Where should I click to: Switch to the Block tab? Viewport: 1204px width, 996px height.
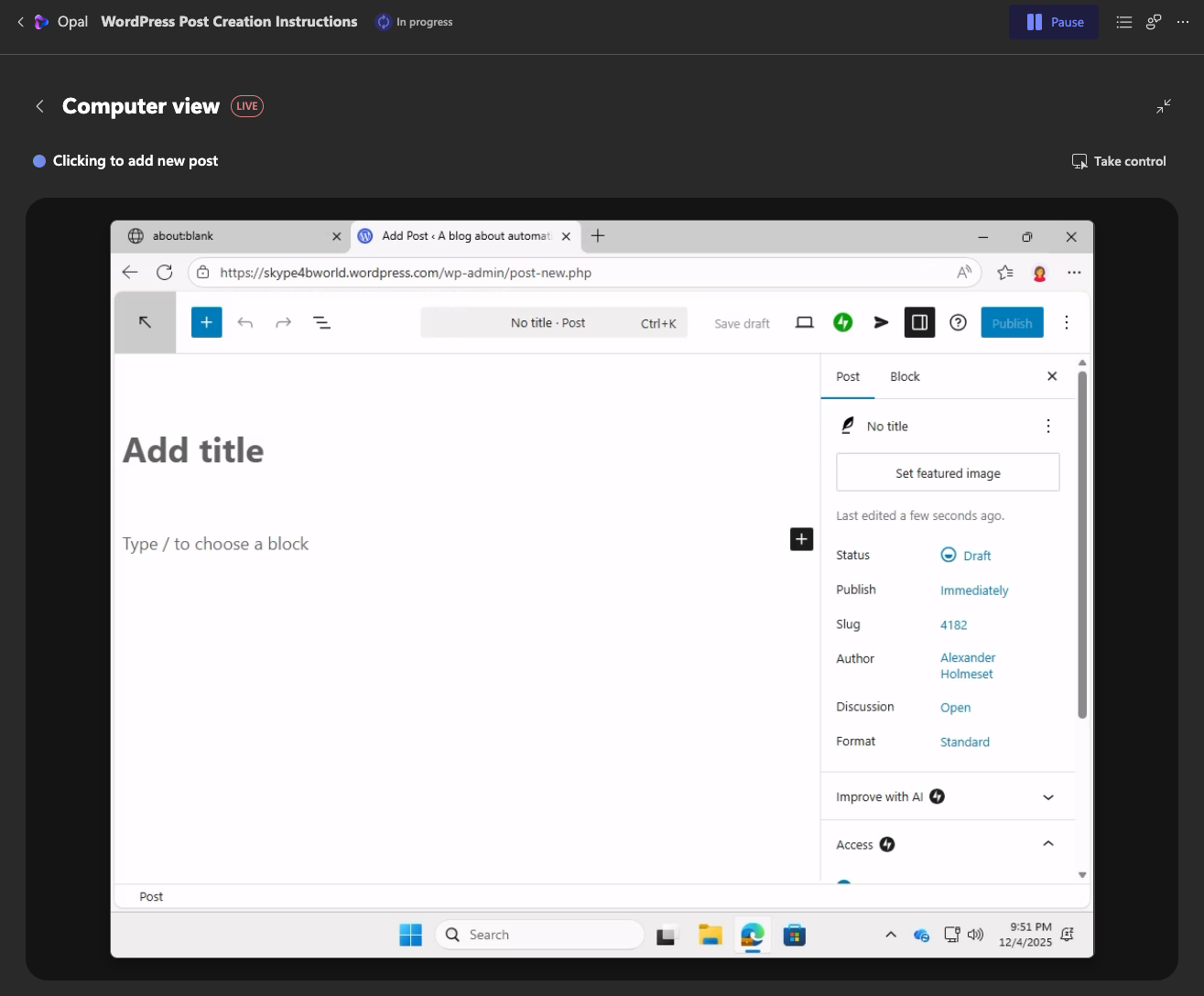coord(905,376)
